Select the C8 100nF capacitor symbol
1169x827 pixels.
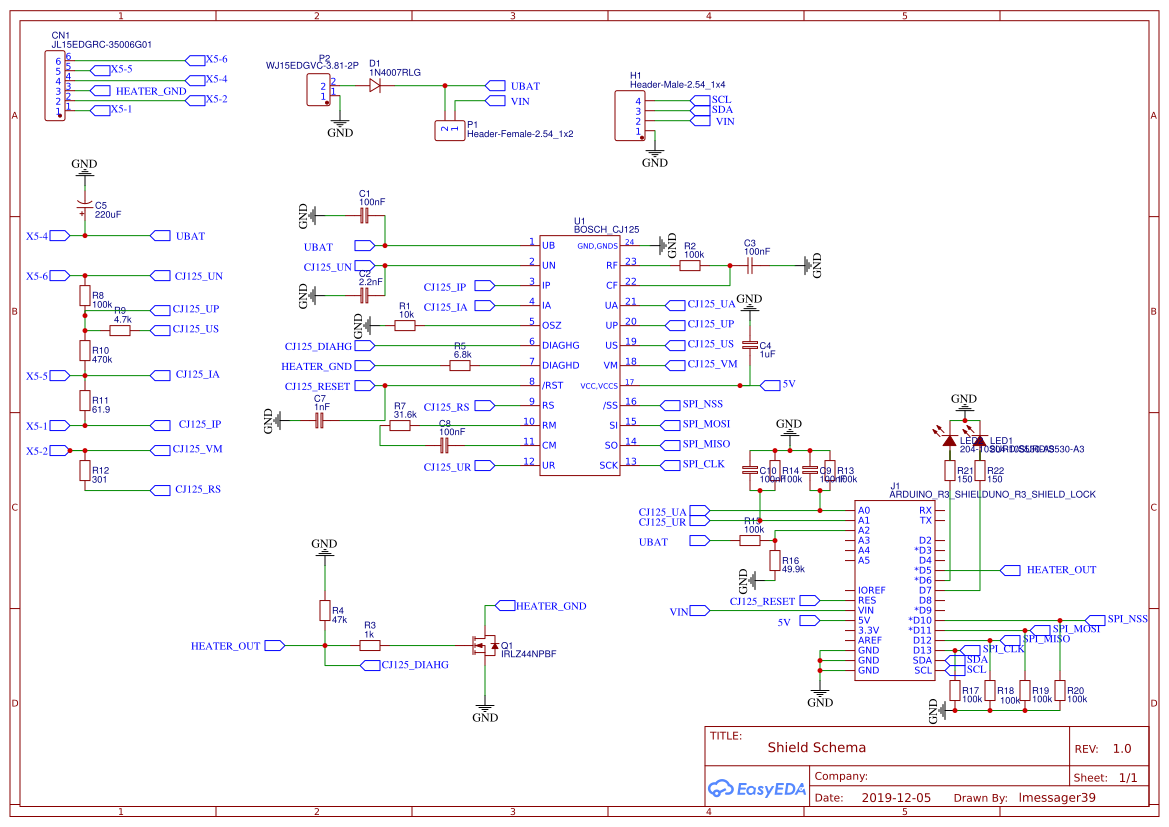[444, 445]
